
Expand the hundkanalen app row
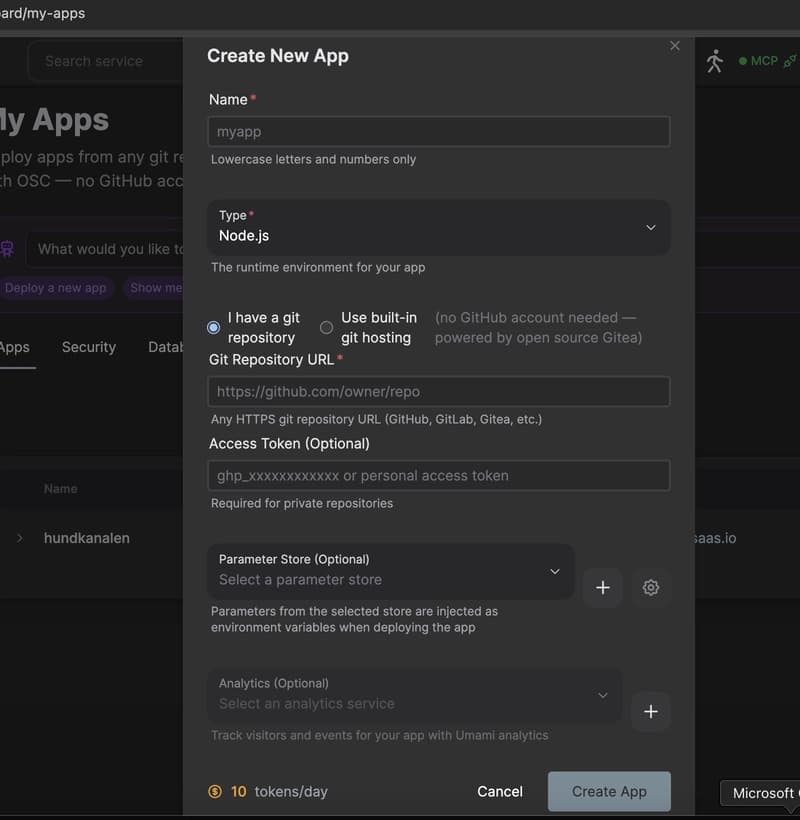[20, 537]
